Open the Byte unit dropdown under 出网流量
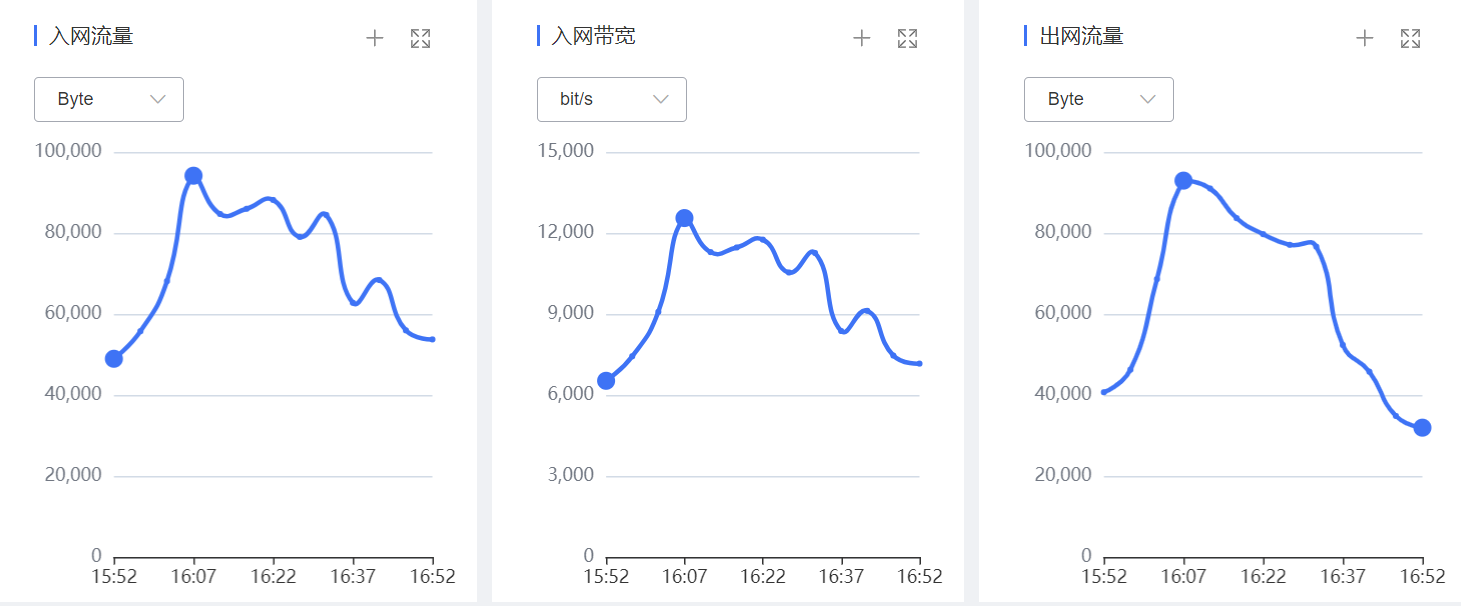 pos(1099,99)
